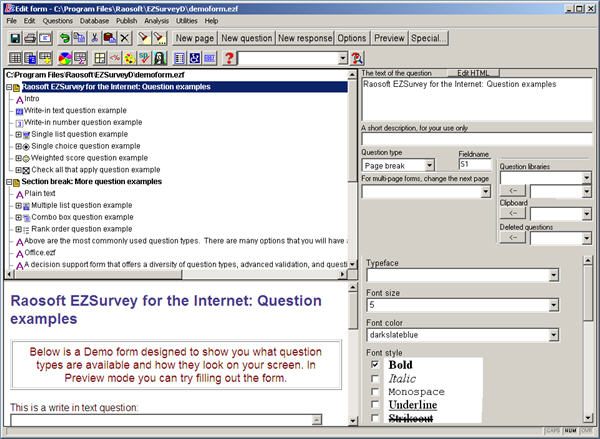Click the Paste clipboard icon
The height and width of the screenshot is (439, 600).
pos(109,38)
